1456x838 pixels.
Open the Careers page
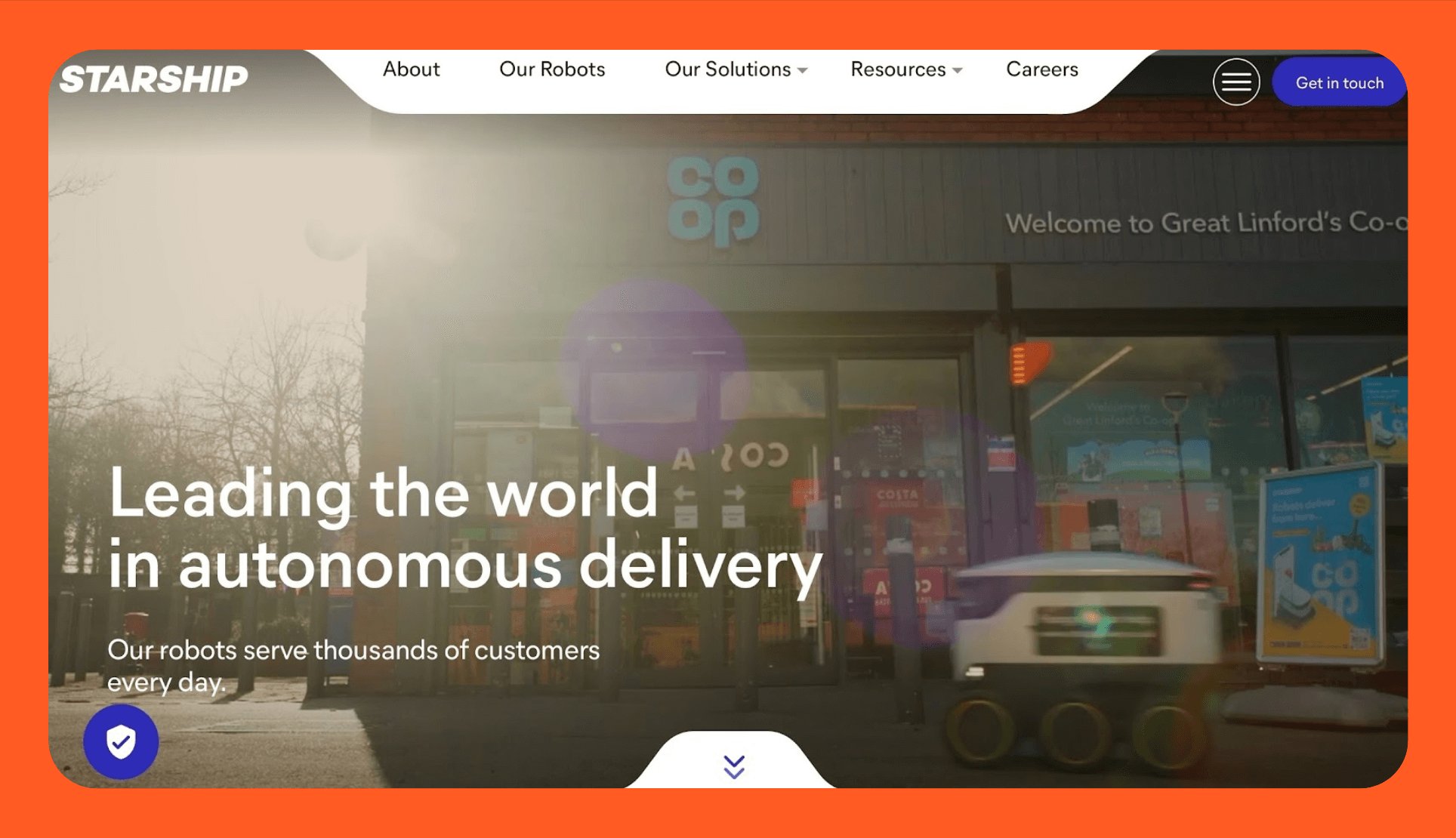[x=1042, y=69]
